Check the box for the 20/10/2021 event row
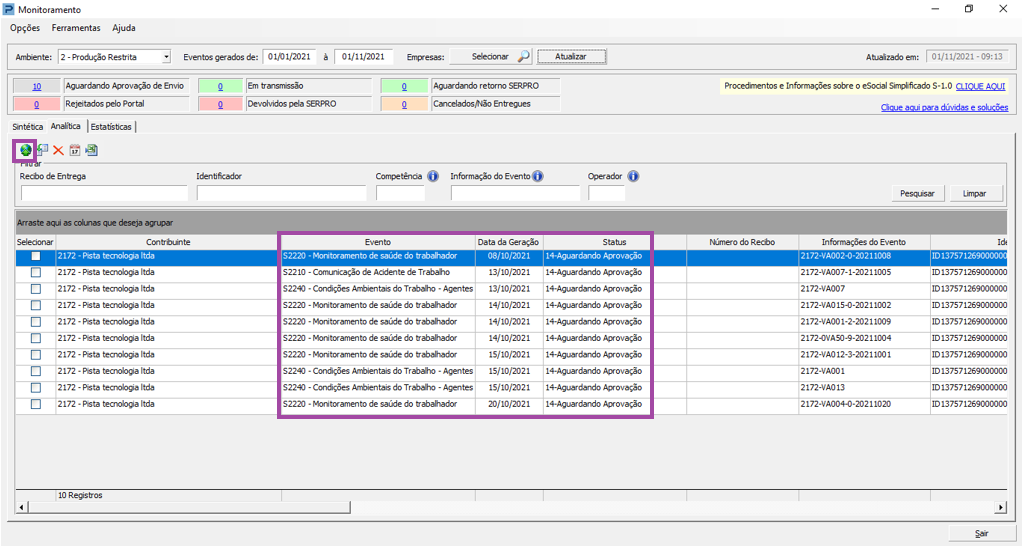This screenshot has height=547, width=1024. [x=35, y=405]
